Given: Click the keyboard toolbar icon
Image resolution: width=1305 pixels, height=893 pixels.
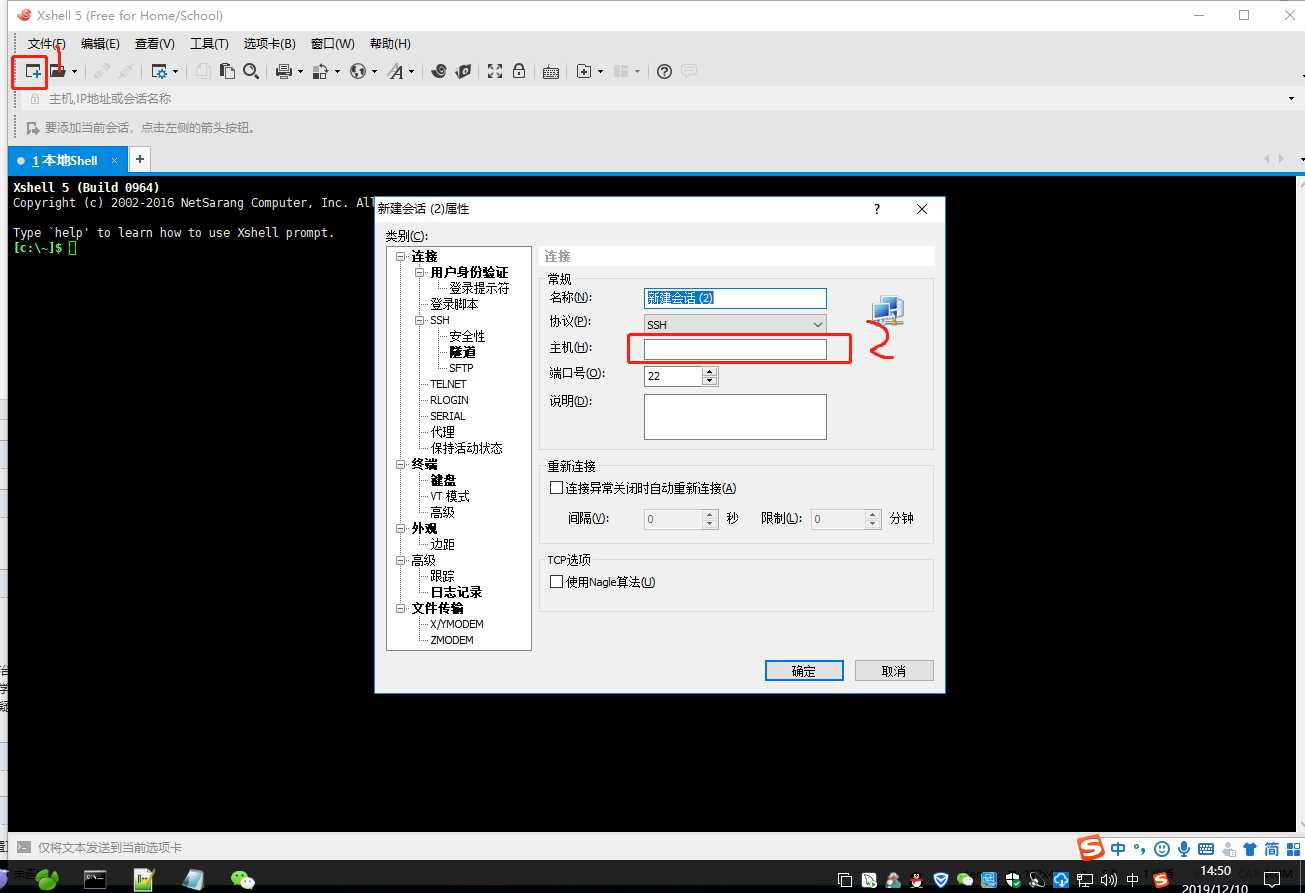Looking at the screenshot, I should [551, 71].
